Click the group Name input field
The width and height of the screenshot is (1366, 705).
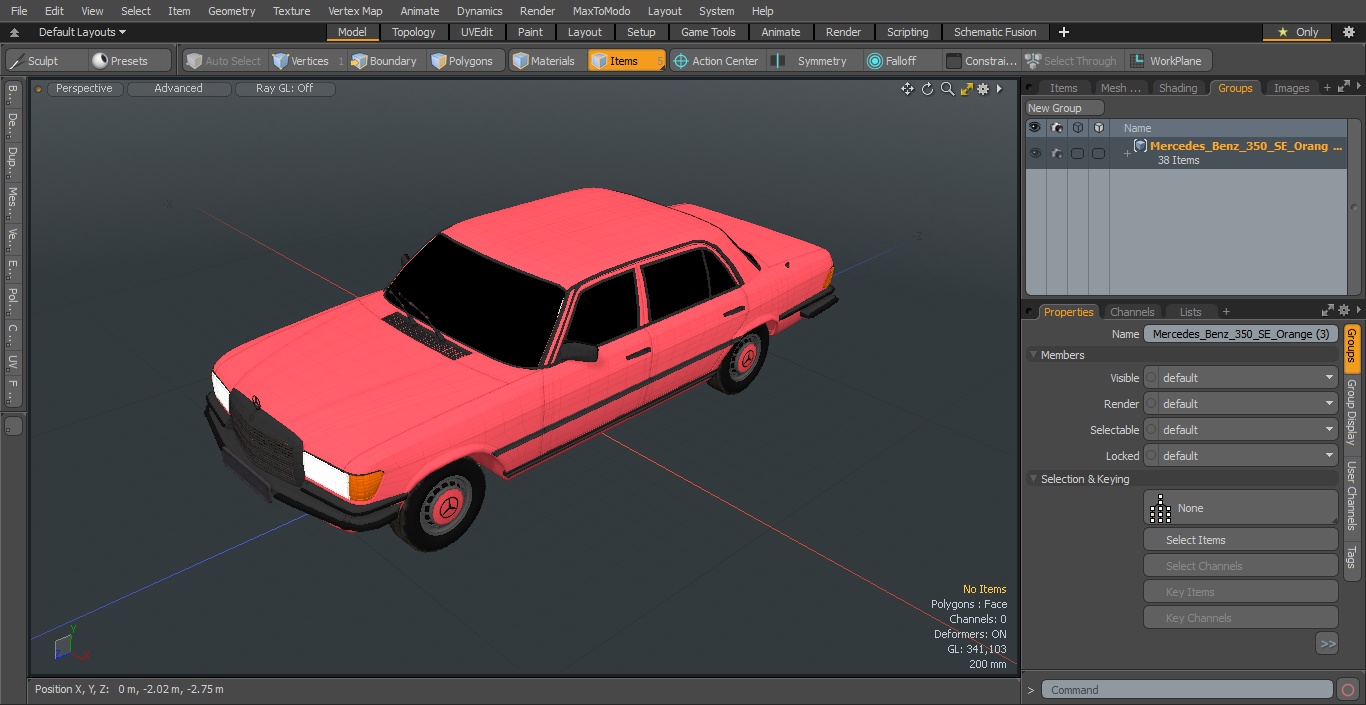pyautogui.click(x=1240, y=334)
